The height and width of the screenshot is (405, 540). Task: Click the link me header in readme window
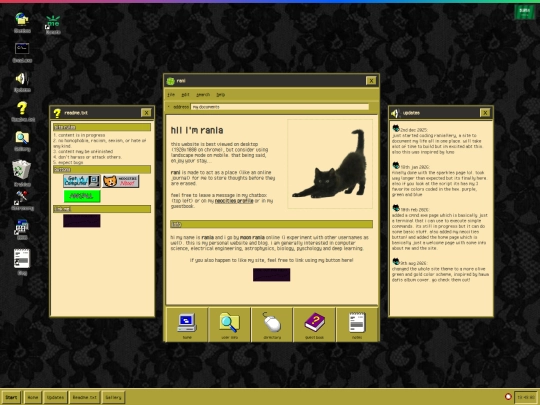[x=102, y=209]
